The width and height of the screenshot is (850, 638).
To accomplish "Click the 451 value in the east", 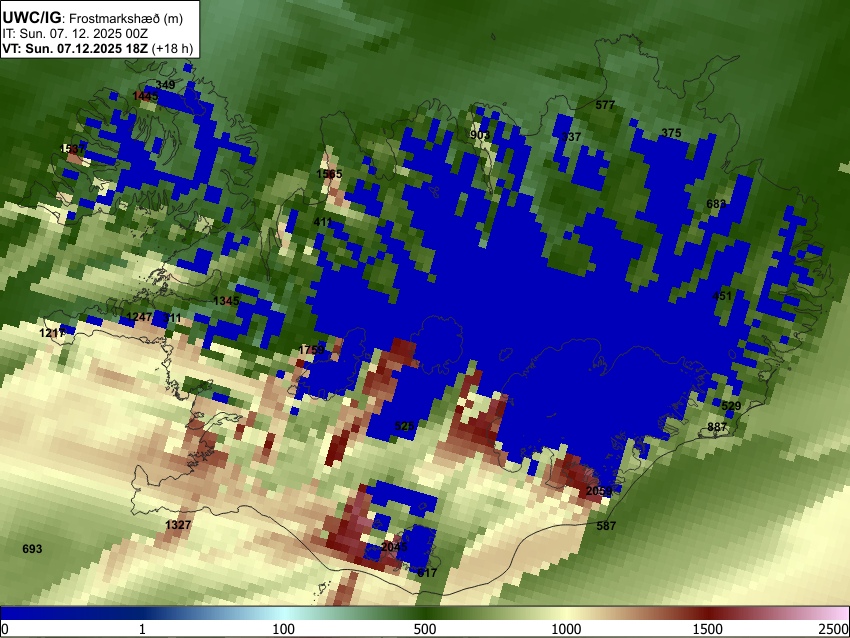I will pyautogui.click(x=722, y=295).
